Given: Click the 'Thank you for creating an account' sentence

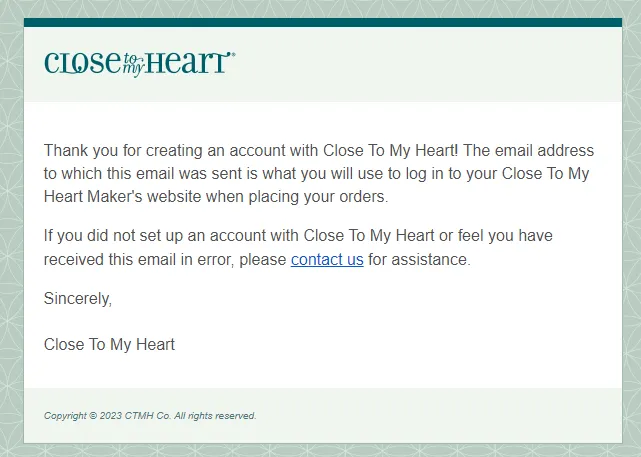Looking at the screenshot, I should click(251, 150).
